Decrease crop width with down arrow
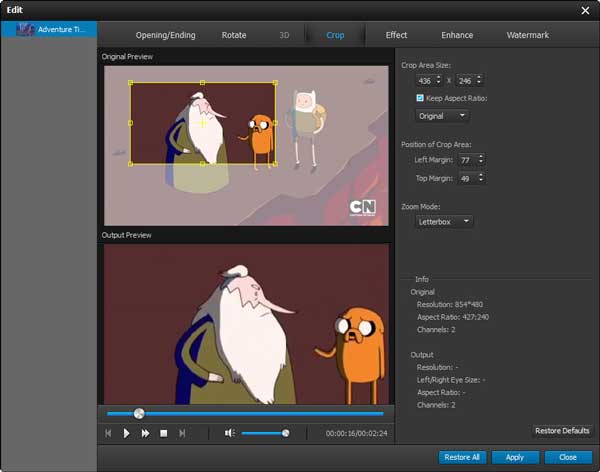This screenshot has width=600, height=472. pyautogui.click(x=439, y=83)
